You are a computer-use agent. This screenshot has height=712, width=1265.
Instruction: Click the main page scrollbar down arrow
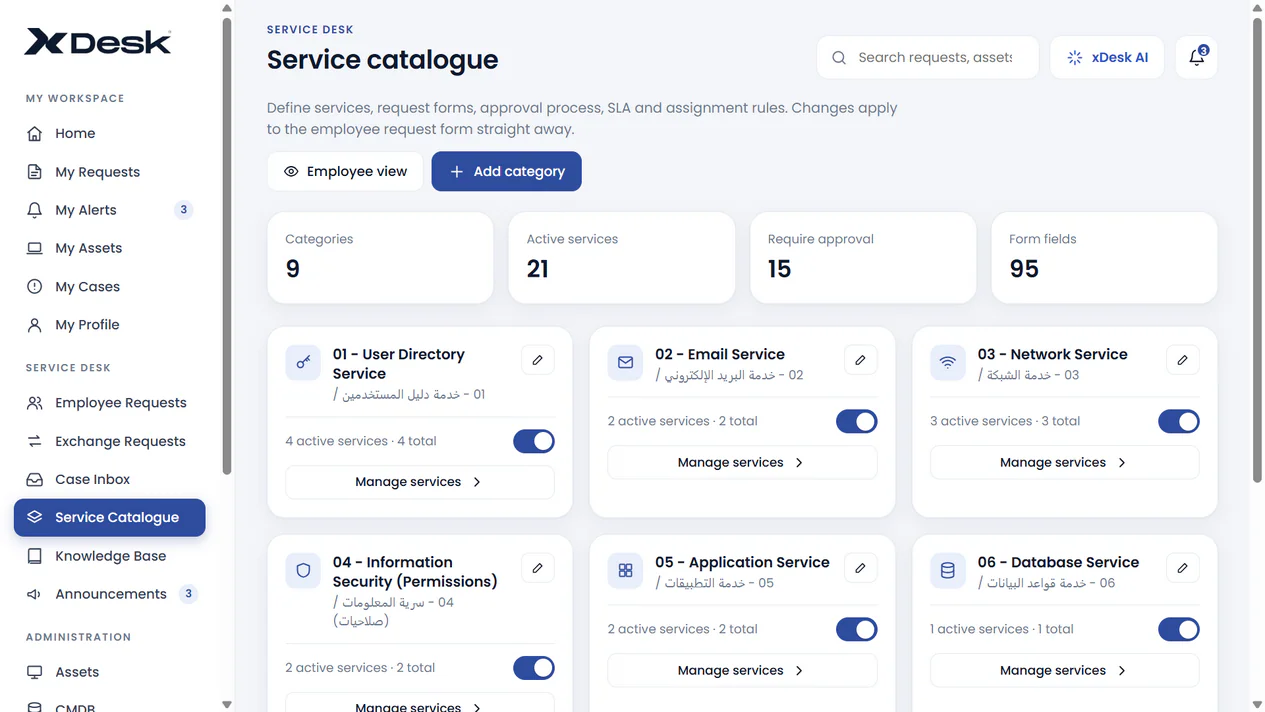point(1257,704)
